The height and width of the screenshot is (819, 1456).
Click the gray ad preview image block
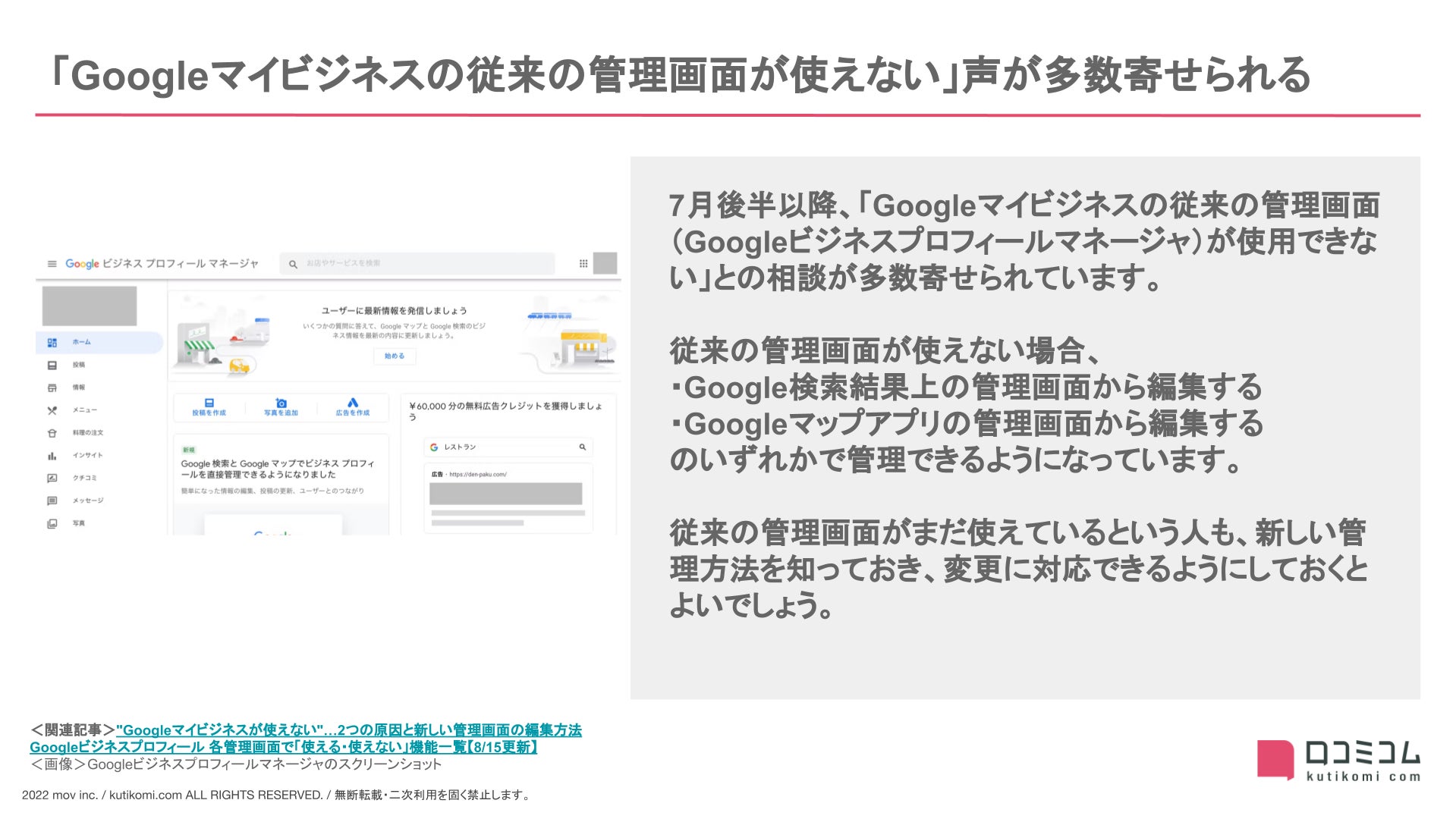(x=506, y=494)
